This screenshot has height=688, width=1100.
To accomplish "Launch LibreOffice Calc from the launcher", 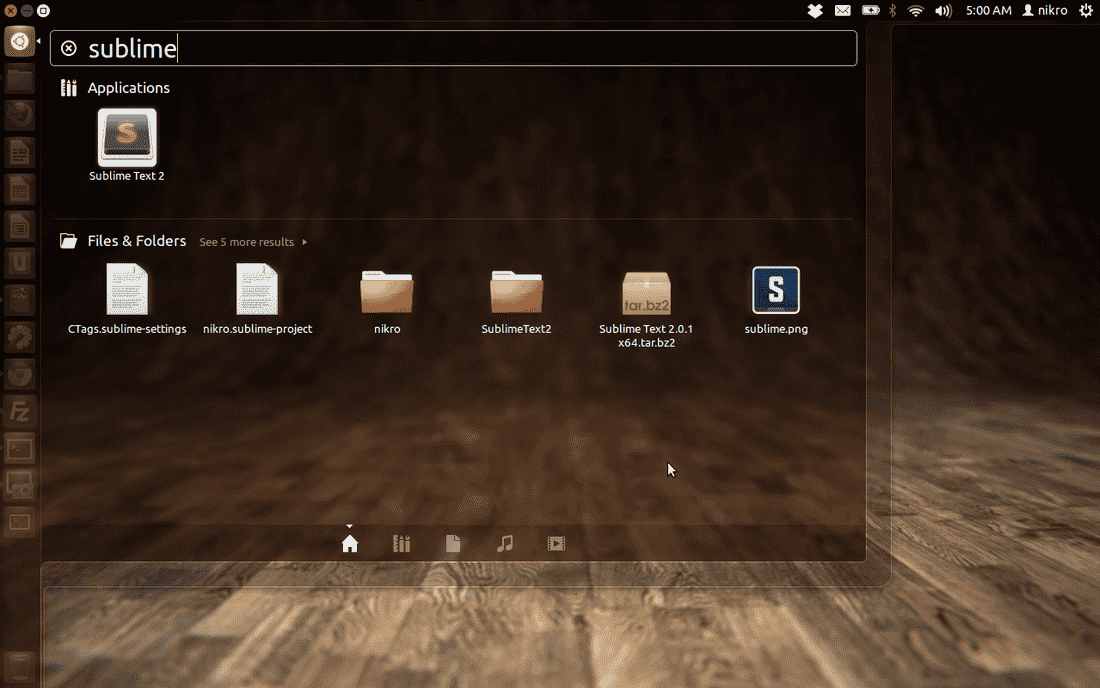I will point(20,189).
